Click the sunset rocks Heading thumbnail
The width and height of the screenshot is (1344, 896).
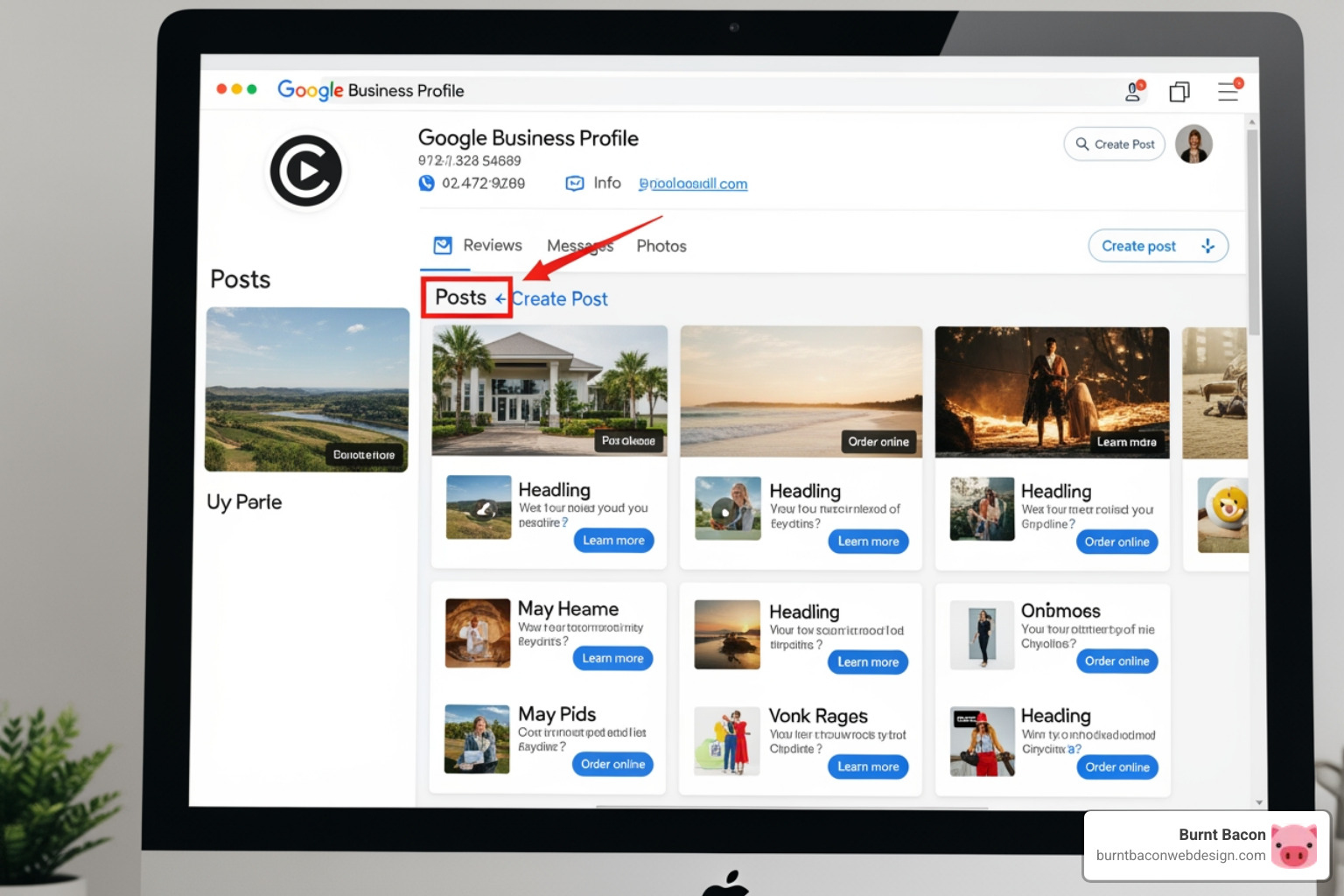[x=727, y=634]
